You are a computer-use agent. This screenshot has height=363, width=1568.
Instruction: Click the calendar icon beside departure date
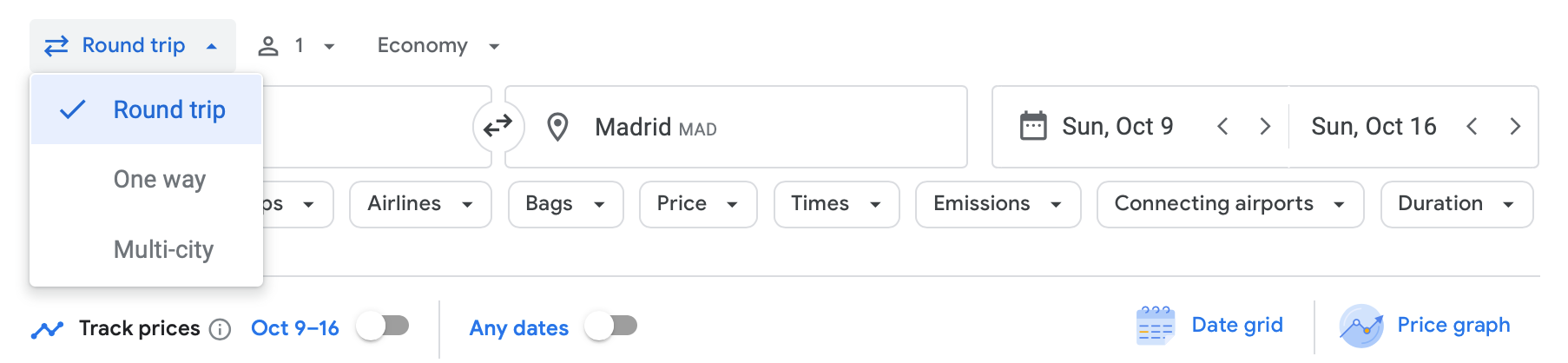click(x=1033, y=127)
